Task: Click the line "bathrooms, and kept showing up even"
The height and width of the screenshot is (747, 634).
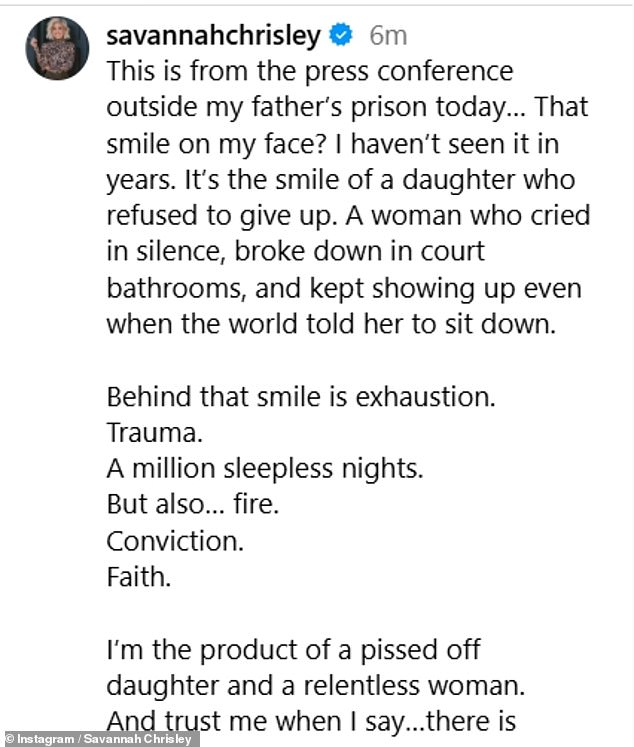Action: (x=344, y=289)
